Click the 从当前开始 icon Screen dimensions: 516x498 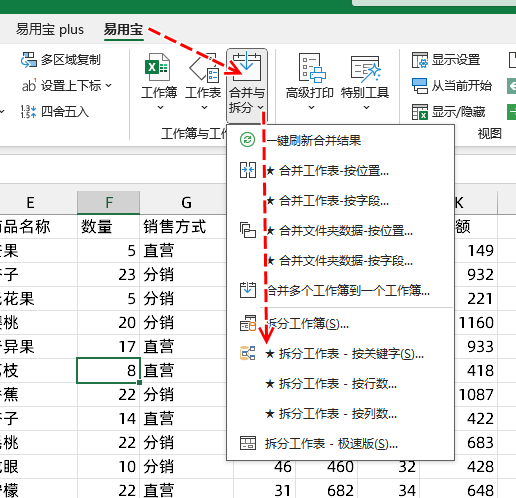click(419, 86)
